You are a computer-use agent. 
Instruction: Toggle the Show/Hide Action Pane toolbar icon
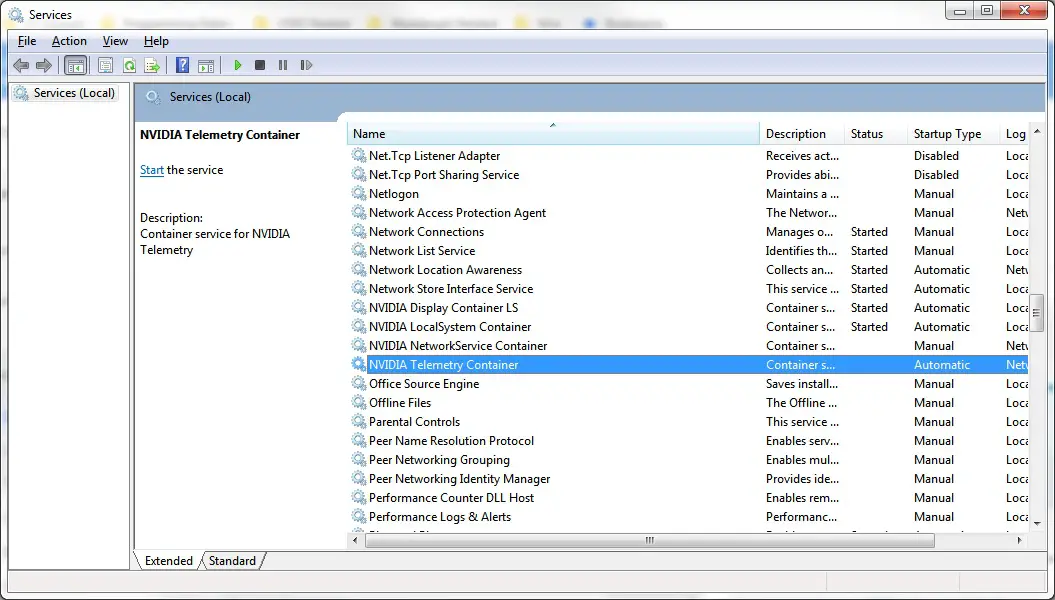[x=206, y=65]
